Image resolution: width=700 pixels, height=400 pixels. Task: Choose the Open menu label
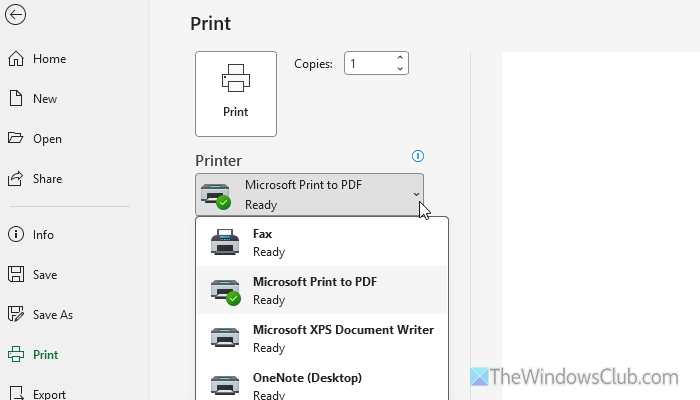(x=47, y=139)
